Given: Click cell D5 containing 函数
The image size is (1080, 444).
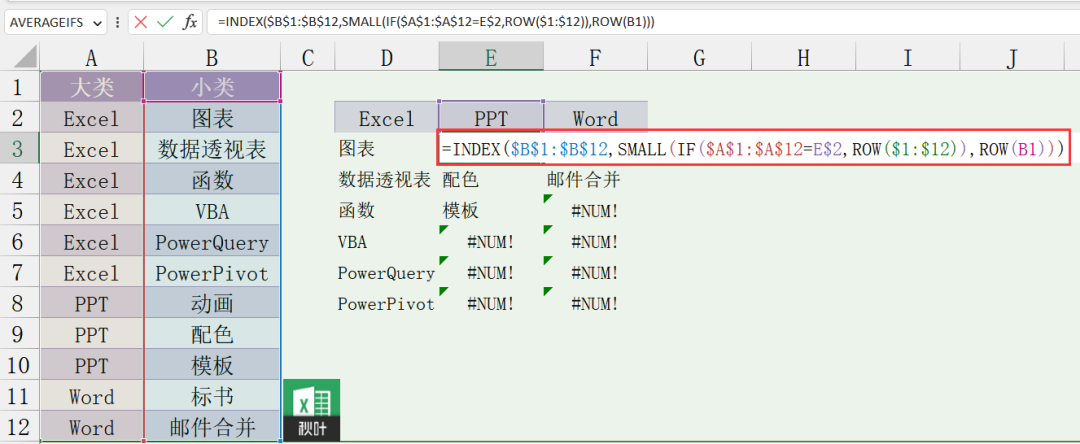Looking at the screenshot, I should [386, 211].
